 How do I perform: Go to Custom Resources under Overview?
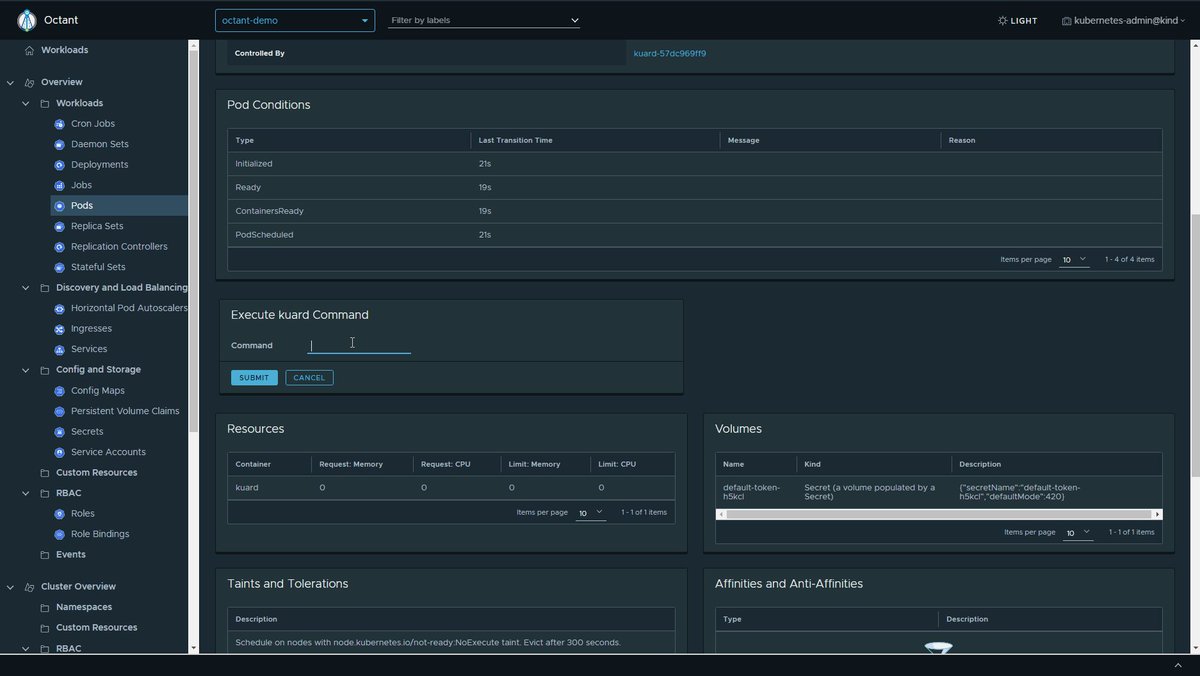coord(96,473)
